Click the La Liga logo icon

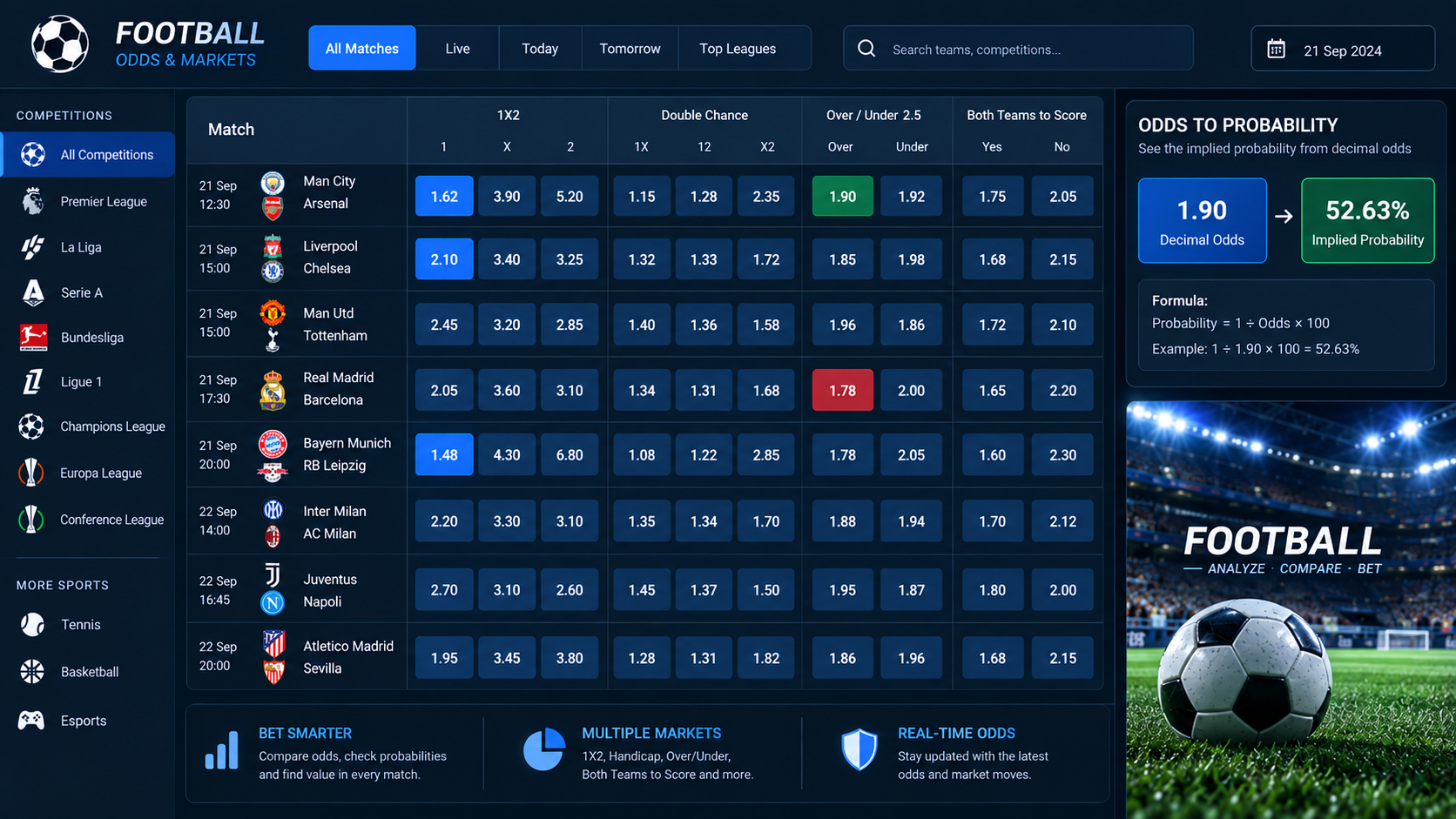pos(33,247)
